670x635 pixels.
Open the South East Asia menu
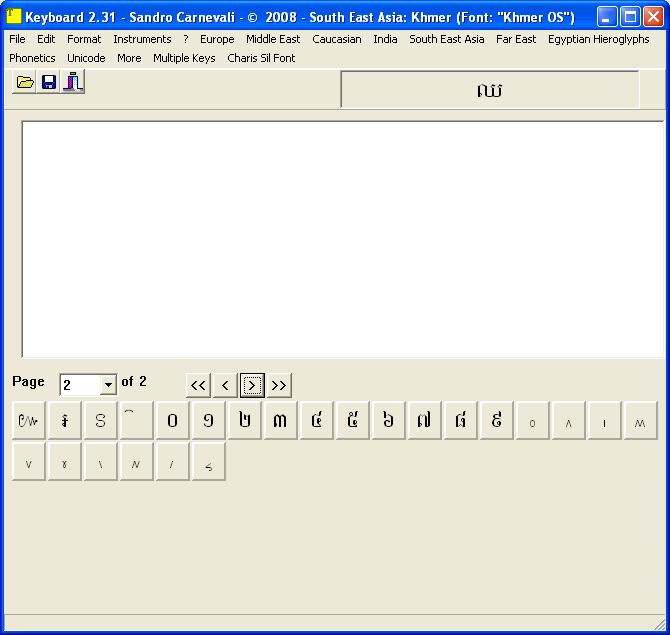pos(447,39)
